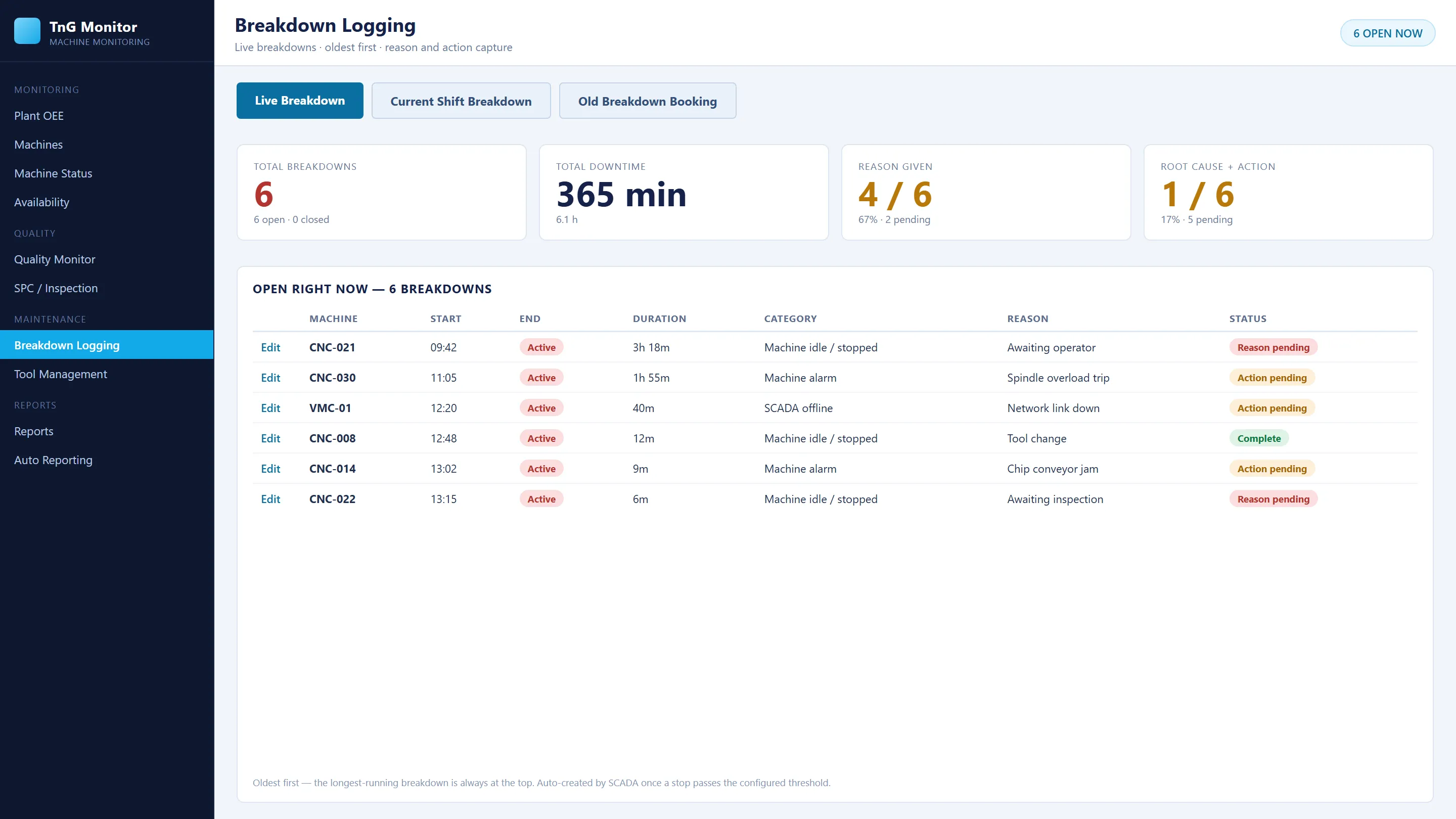The height and width of the screenshot is (819, 1456).
Task: Select the Old Breakdown Booking tab
Action: click(x=647, y=101)
